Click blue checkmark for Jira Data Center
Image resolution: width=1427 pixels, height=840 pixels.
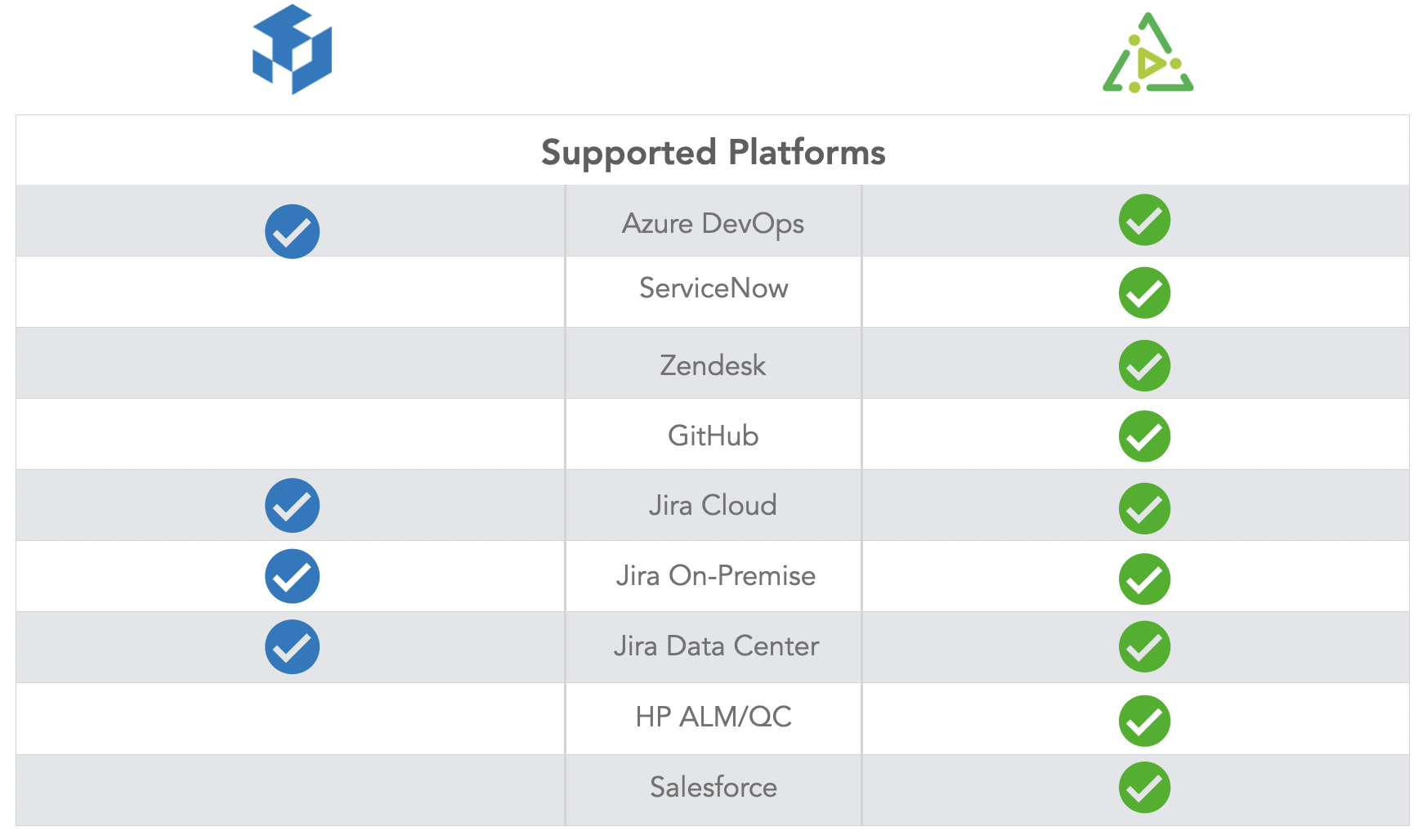tap(292, 646)
